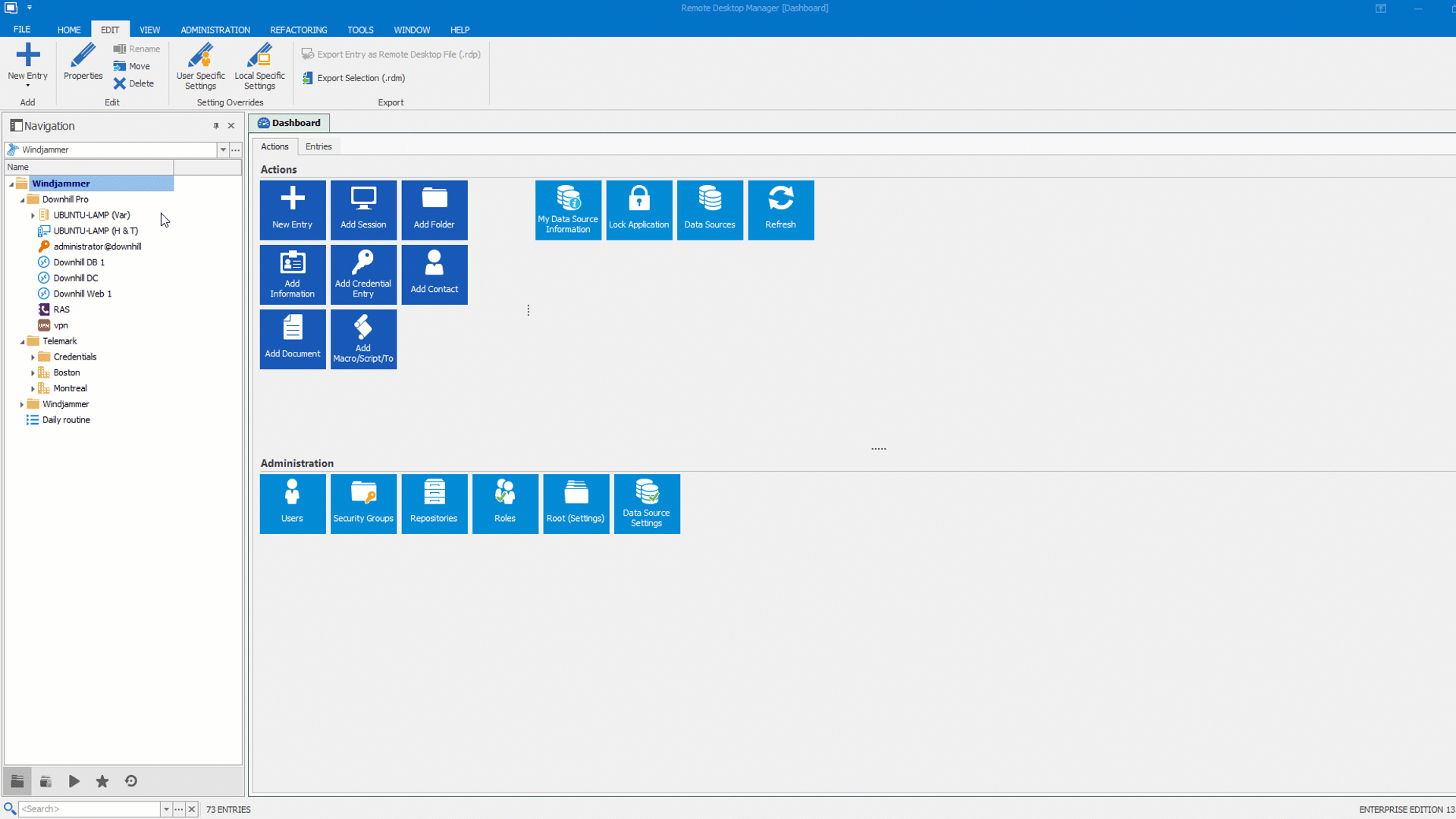Open Local Specific Settings
The height and width of the screenshot is (819, 1456).
[x=259, y=67]
